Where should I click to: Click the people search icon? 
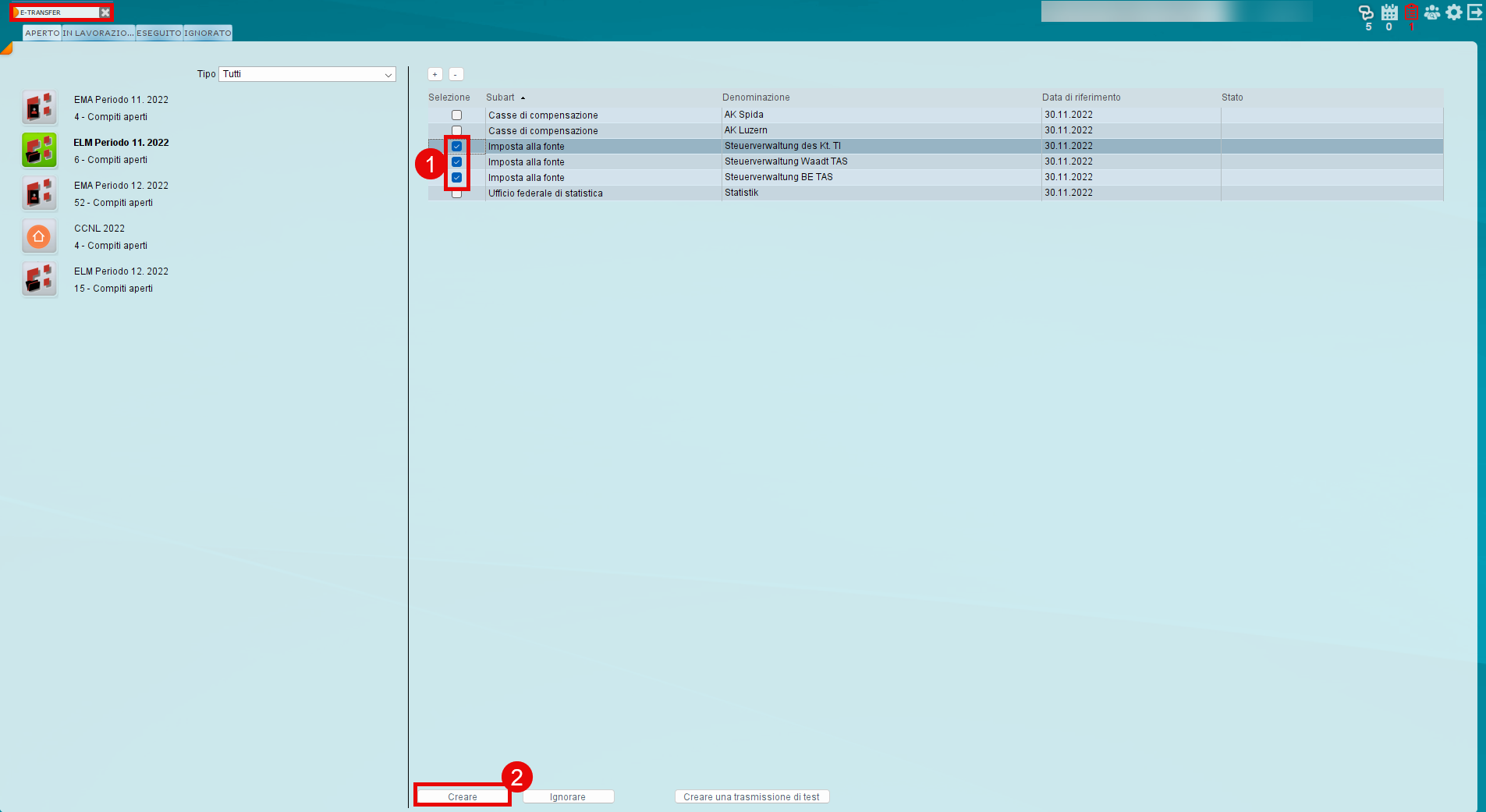(x=1432, y=12)
